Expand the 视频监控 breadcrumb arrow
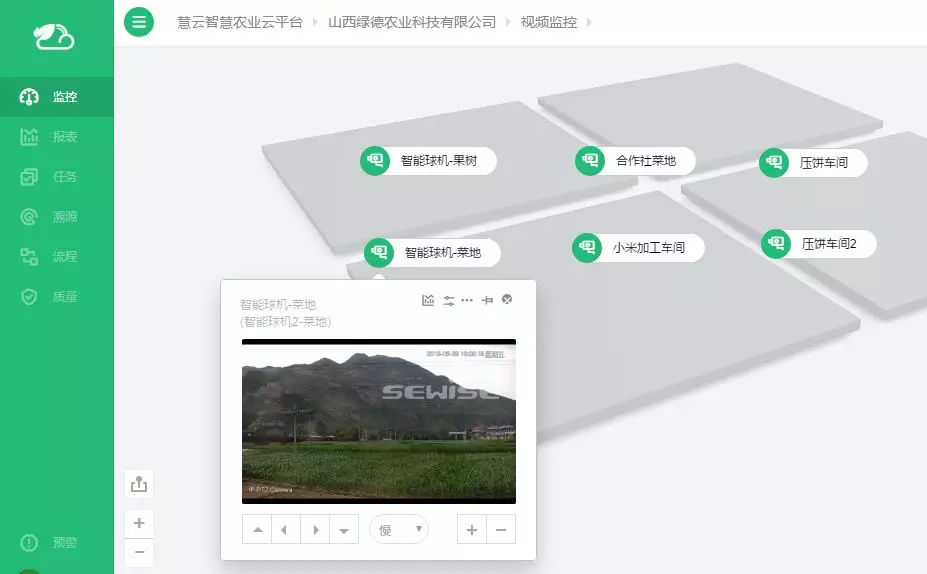The width and height of the screenshot is (927, 574). pos(589,22)
